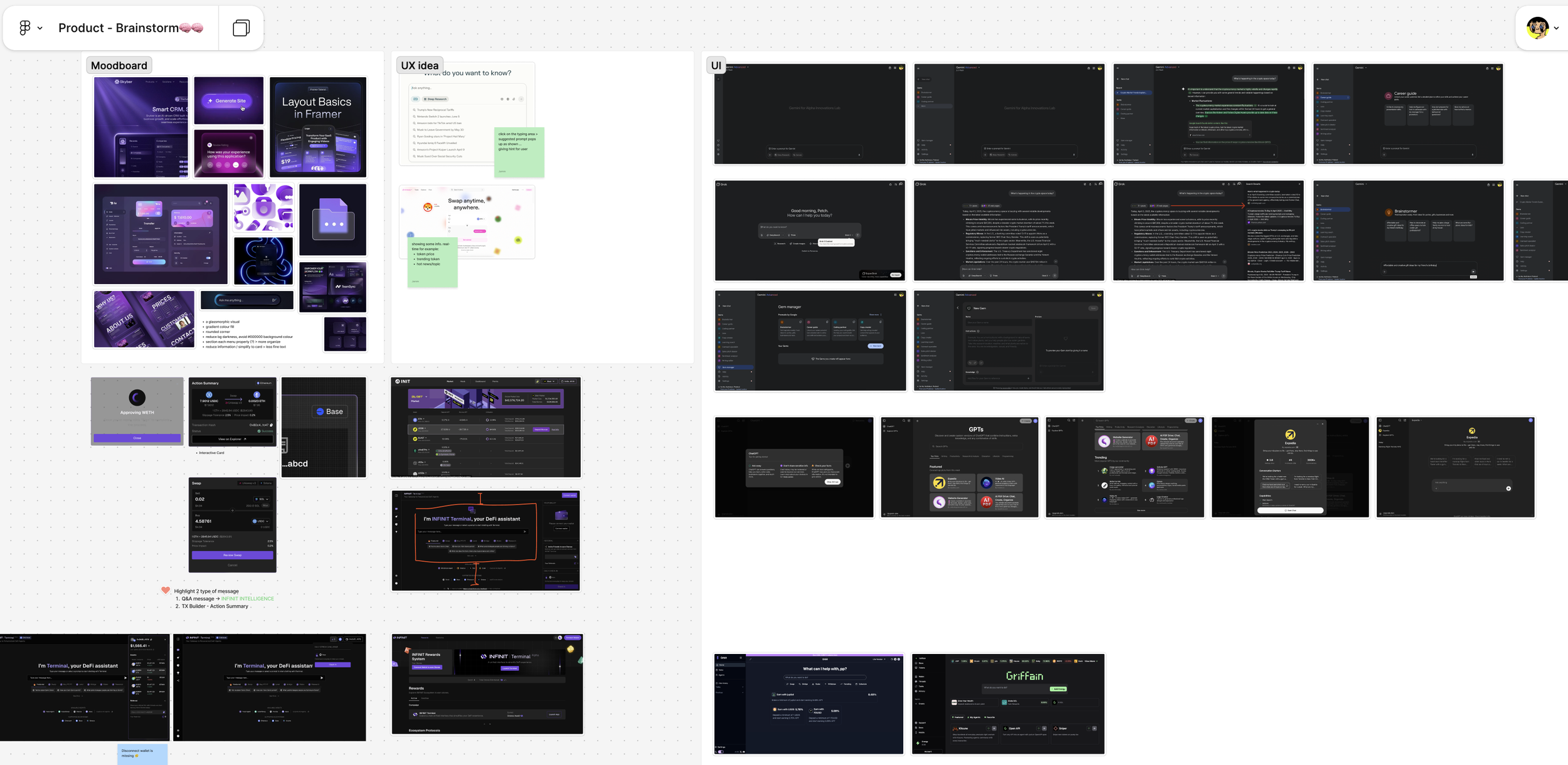Select the GPTs store screenshot
The height and width of the screenshot is (765, 1568).
click(x=959, y=467)
